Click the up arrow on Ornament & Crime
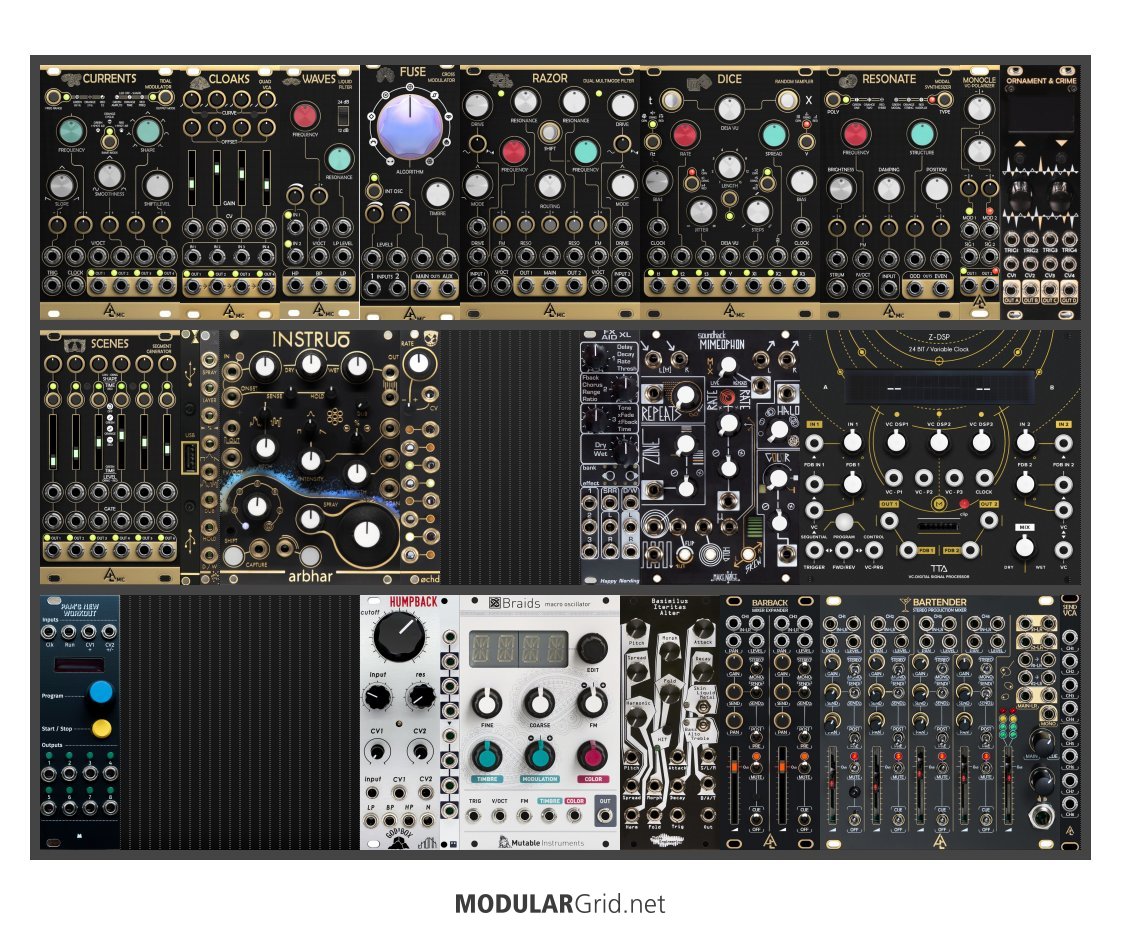Screen dimensions: 1121x925 click(1019, 144)
